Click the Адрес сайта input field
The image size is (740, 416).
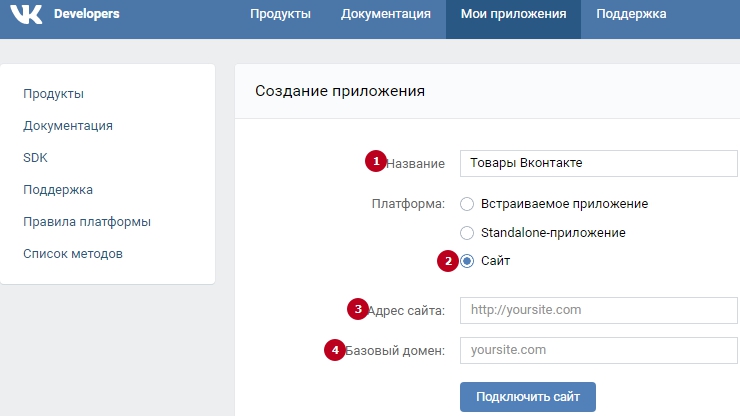pos(598,310)
